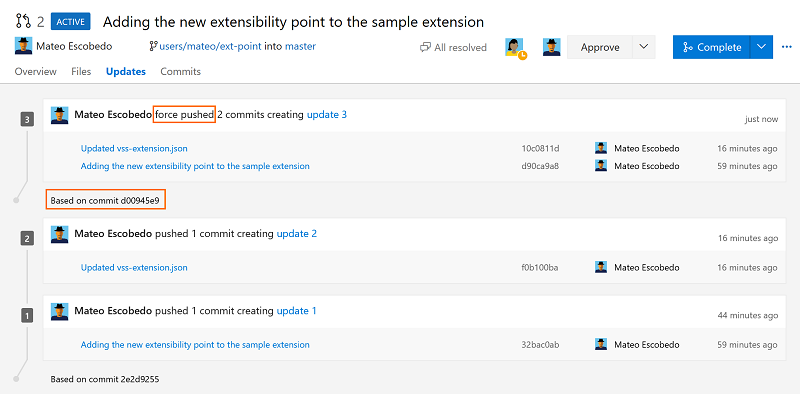
Task: Click the reviewer avatar with clock badge
Action: [x=515, y=48]
